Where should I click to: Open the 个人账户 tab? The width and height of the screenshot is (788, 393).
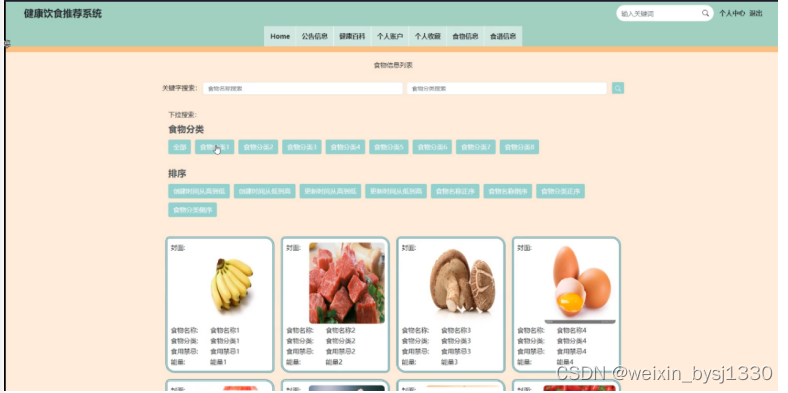pos(390,36)
